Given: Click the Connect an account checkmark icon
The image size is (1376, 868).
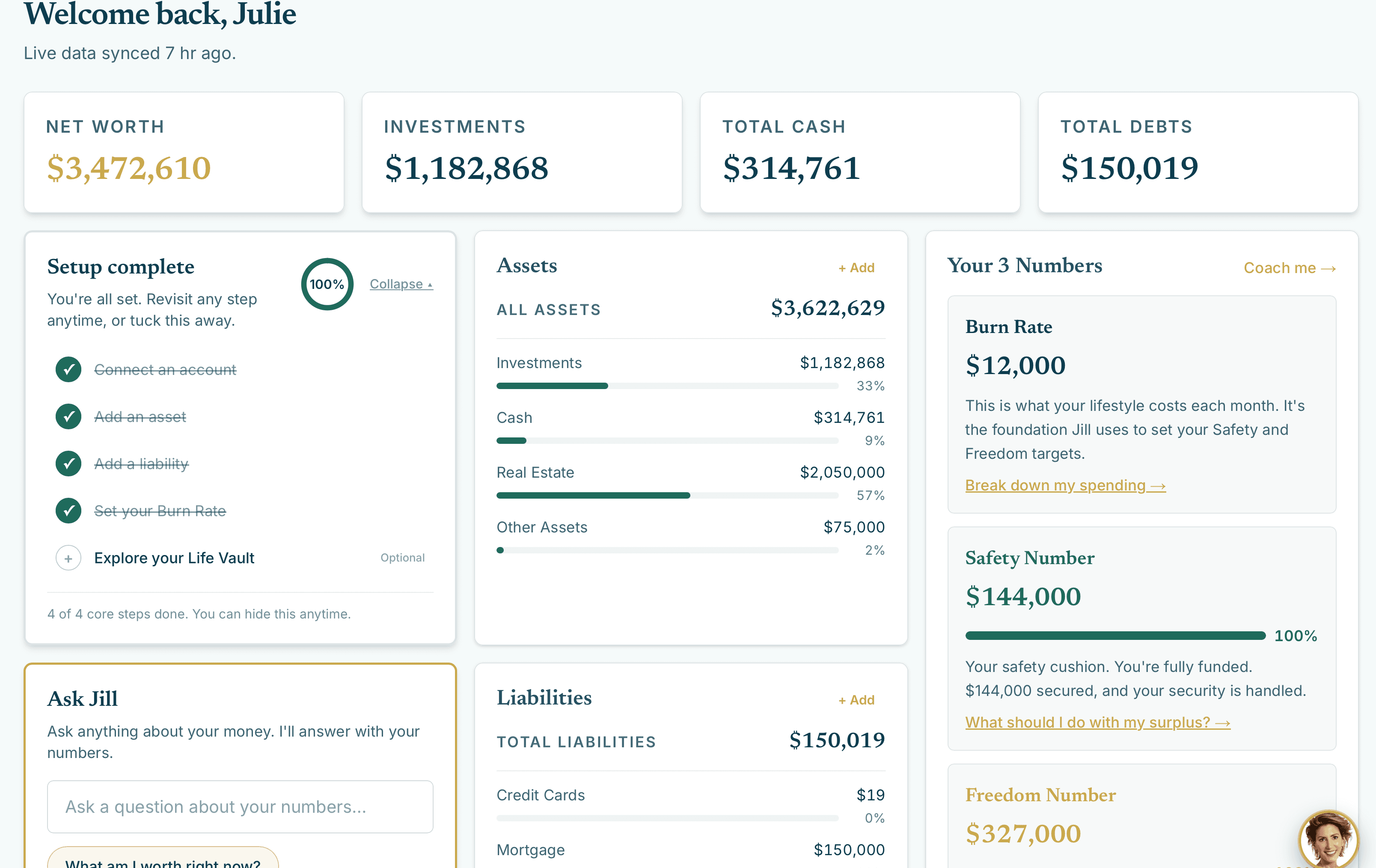Looking at the screenshot, I should click(x=68, y=370).
